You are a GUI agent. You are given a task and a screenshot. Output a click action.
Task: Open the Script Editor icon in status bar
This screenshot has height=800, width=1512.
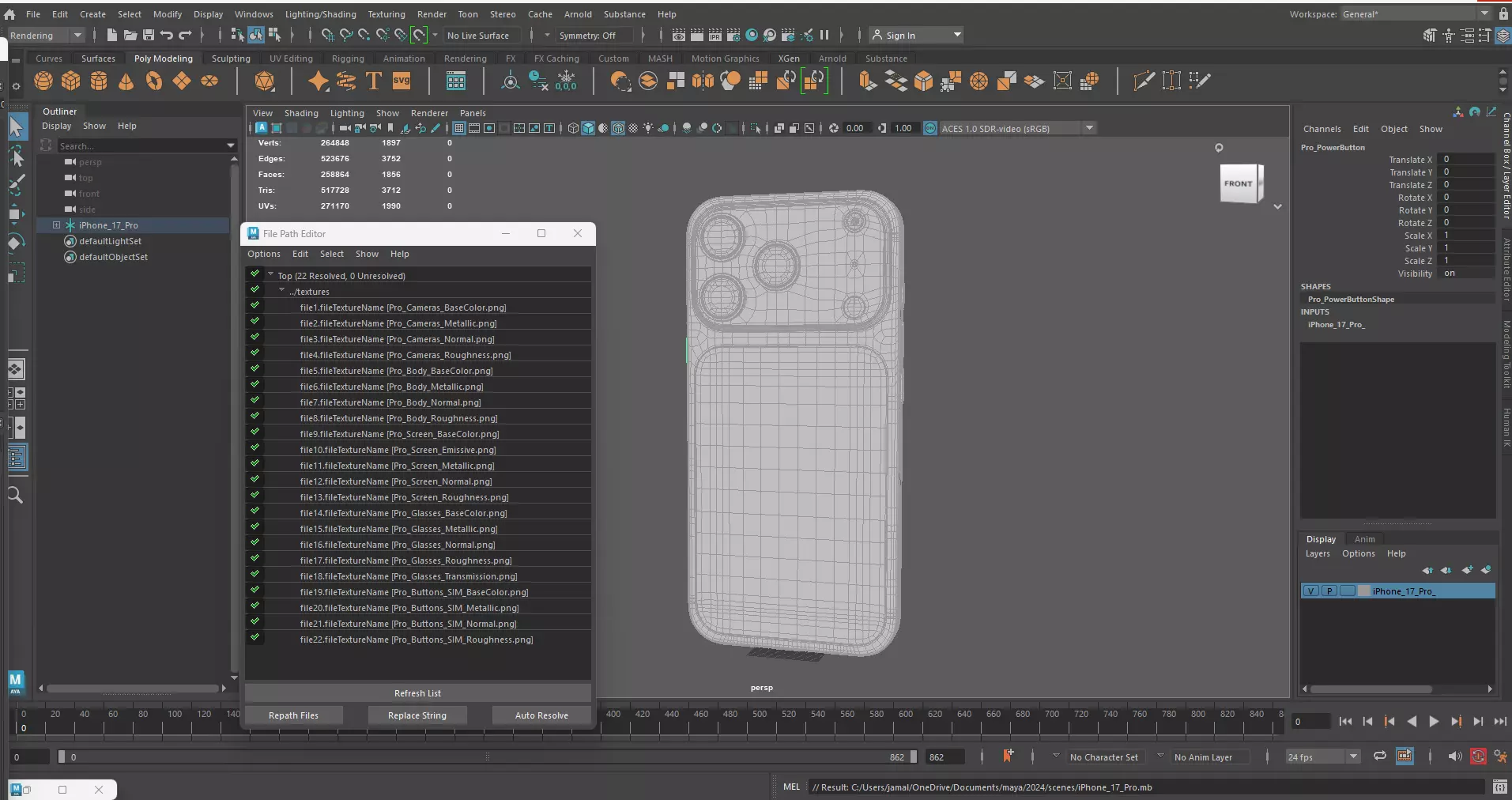click(1499, 787)
